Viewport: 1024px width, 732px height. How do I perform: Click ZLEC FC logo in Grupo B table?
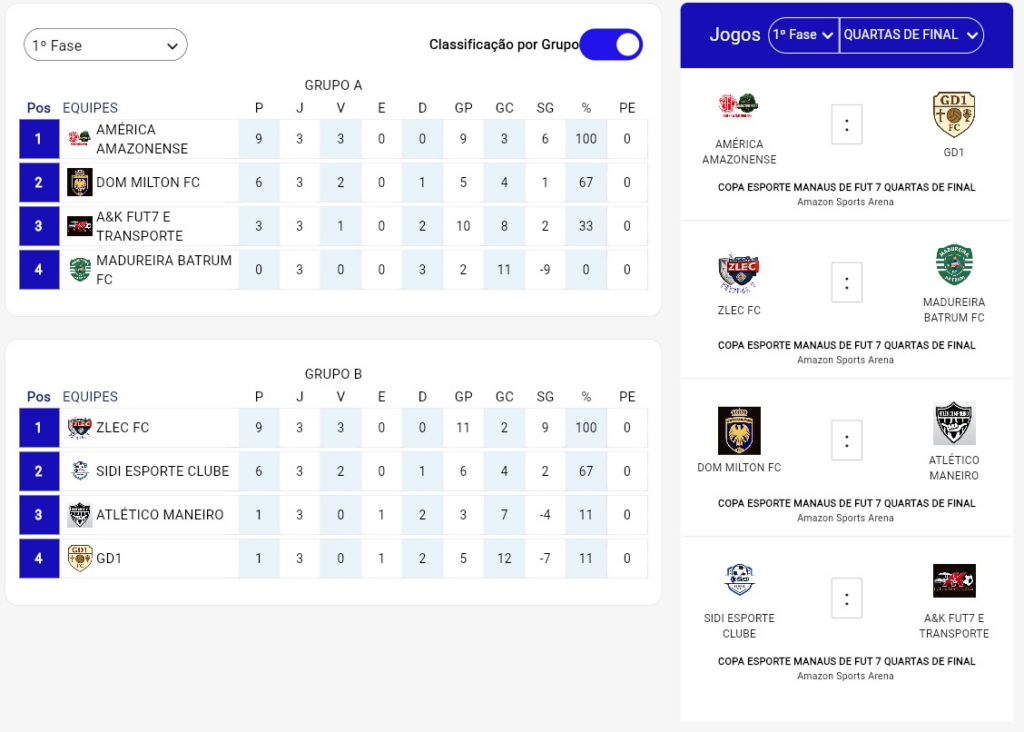click(80, 428)
